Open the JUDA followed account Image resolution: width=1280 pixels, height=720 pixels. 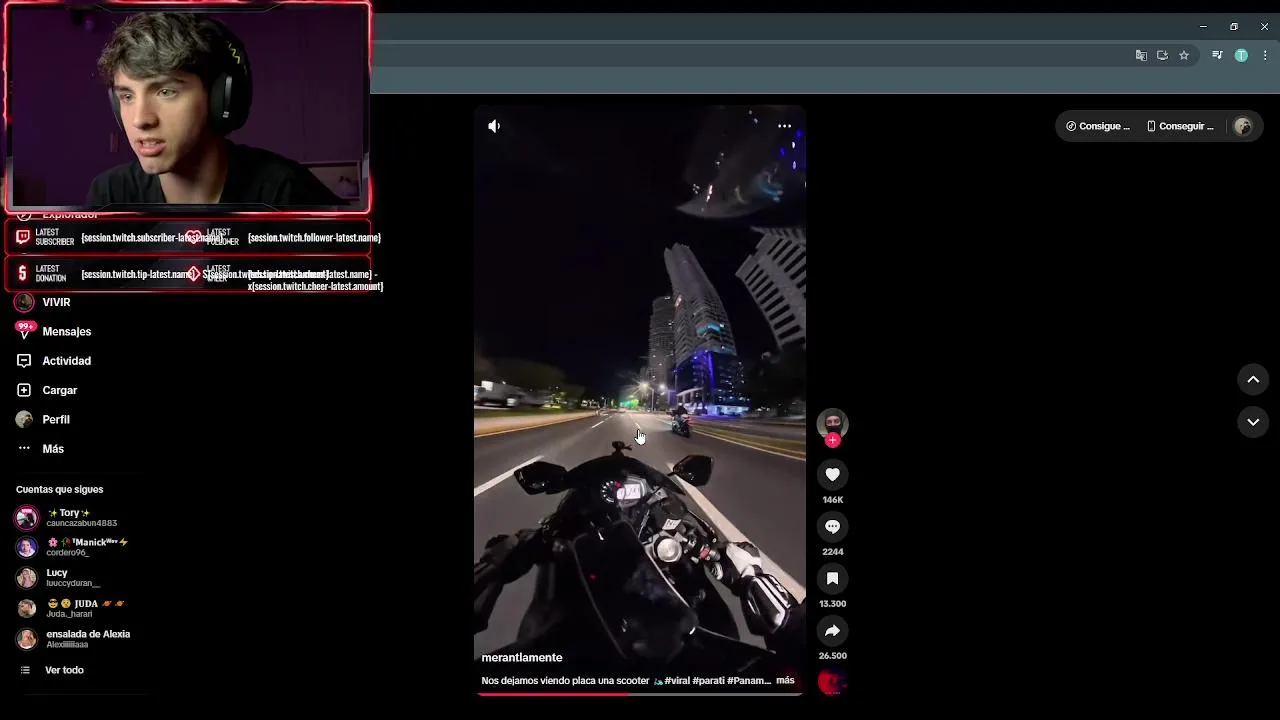pyautogui.click(x=80, y=608)
